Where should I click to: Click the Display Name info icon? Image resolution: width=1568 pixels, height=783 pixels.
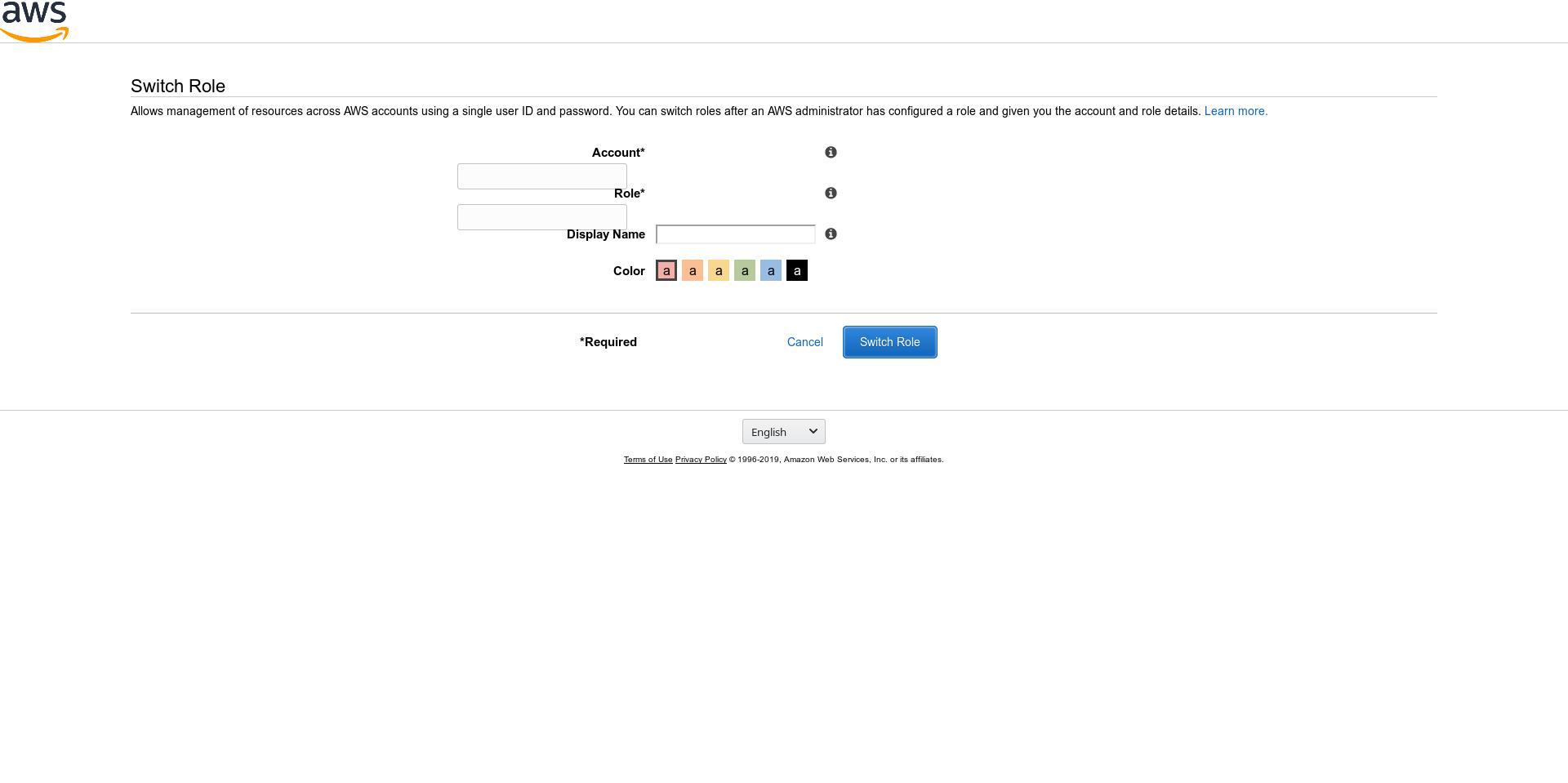[831, 234]
